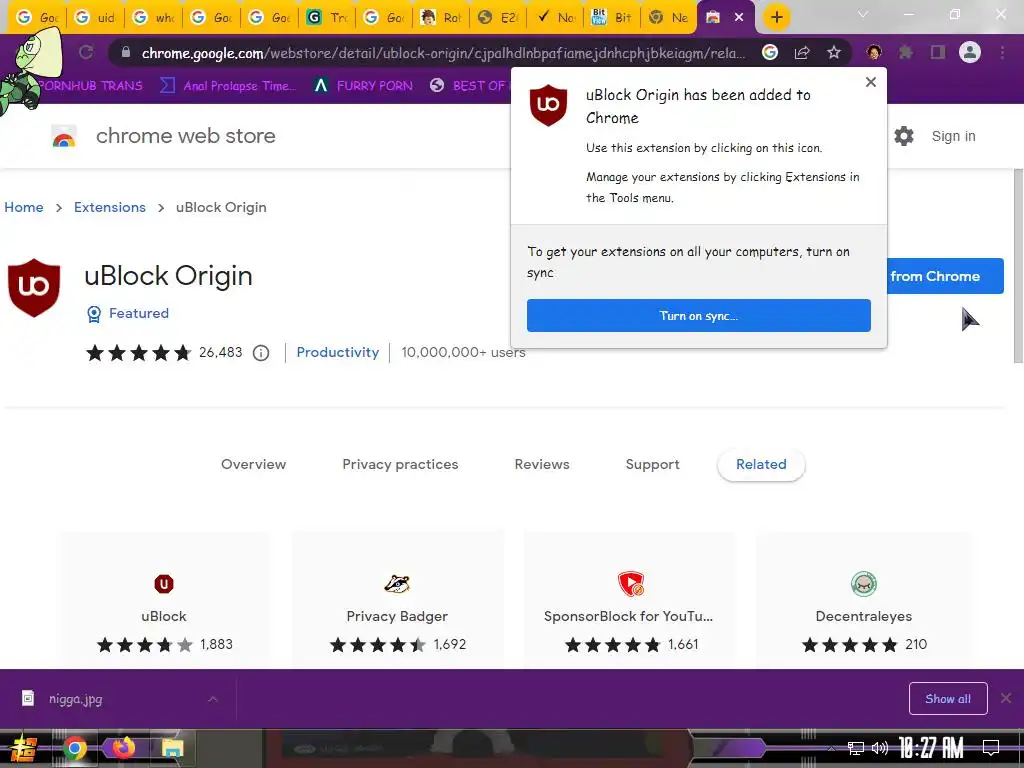Image resolution: width=1024 pixels, height=768 pixels.
Task: Click the Remove from Chrome button
Action: [x=944, y=276]
